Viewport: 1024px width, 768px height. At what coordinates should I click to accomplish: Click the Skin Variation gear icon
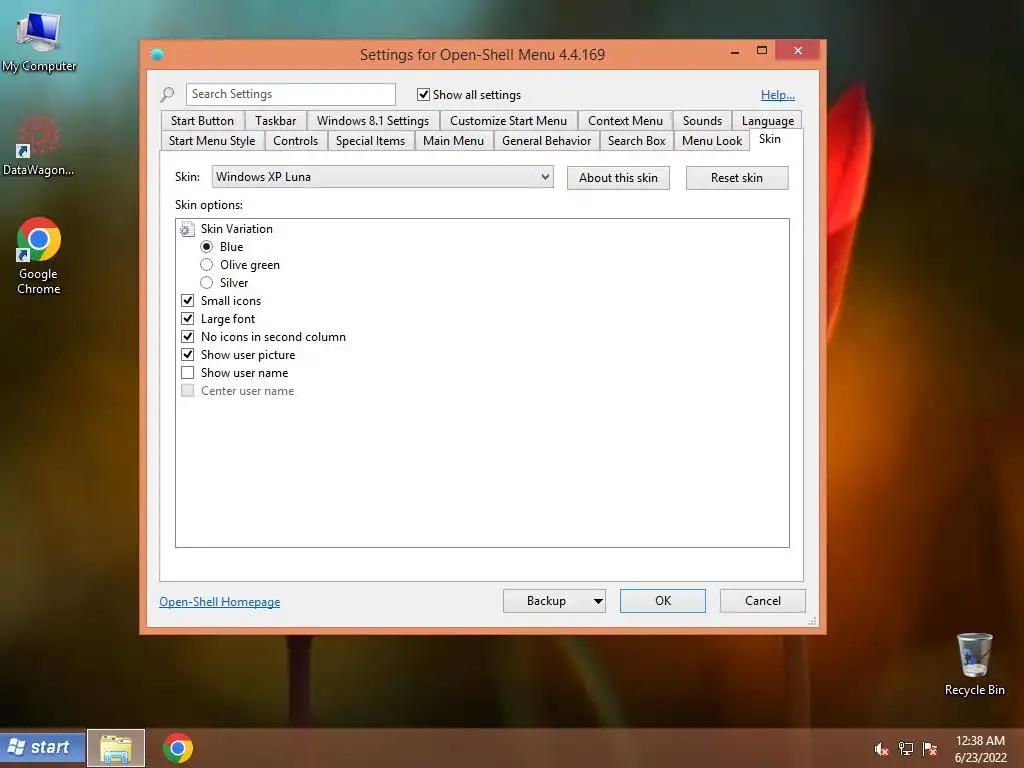tap(187, 229)
